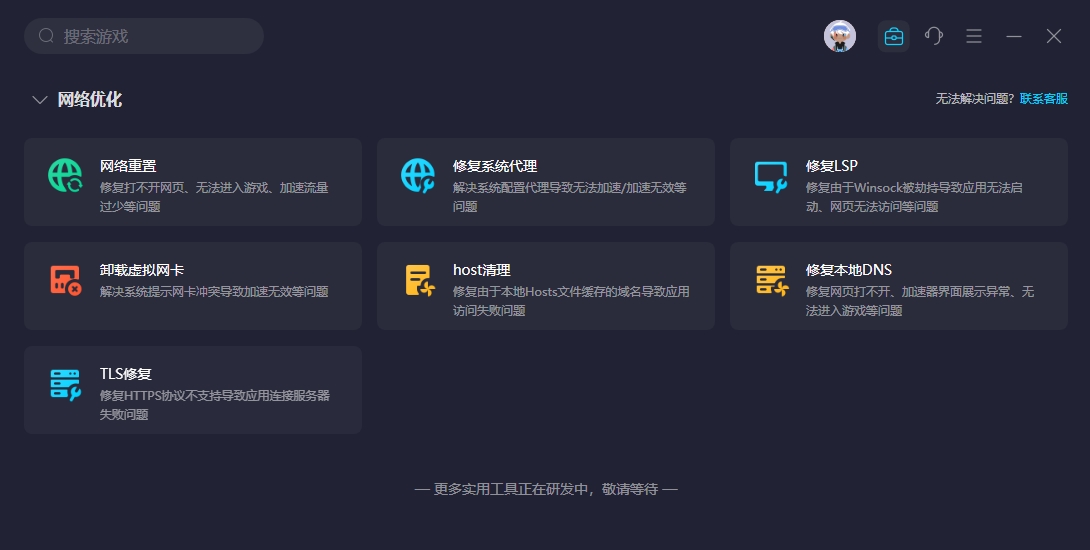The image size is (1090, 550).
Task: Select the 网络重置 card title
Action: point(128,166)
